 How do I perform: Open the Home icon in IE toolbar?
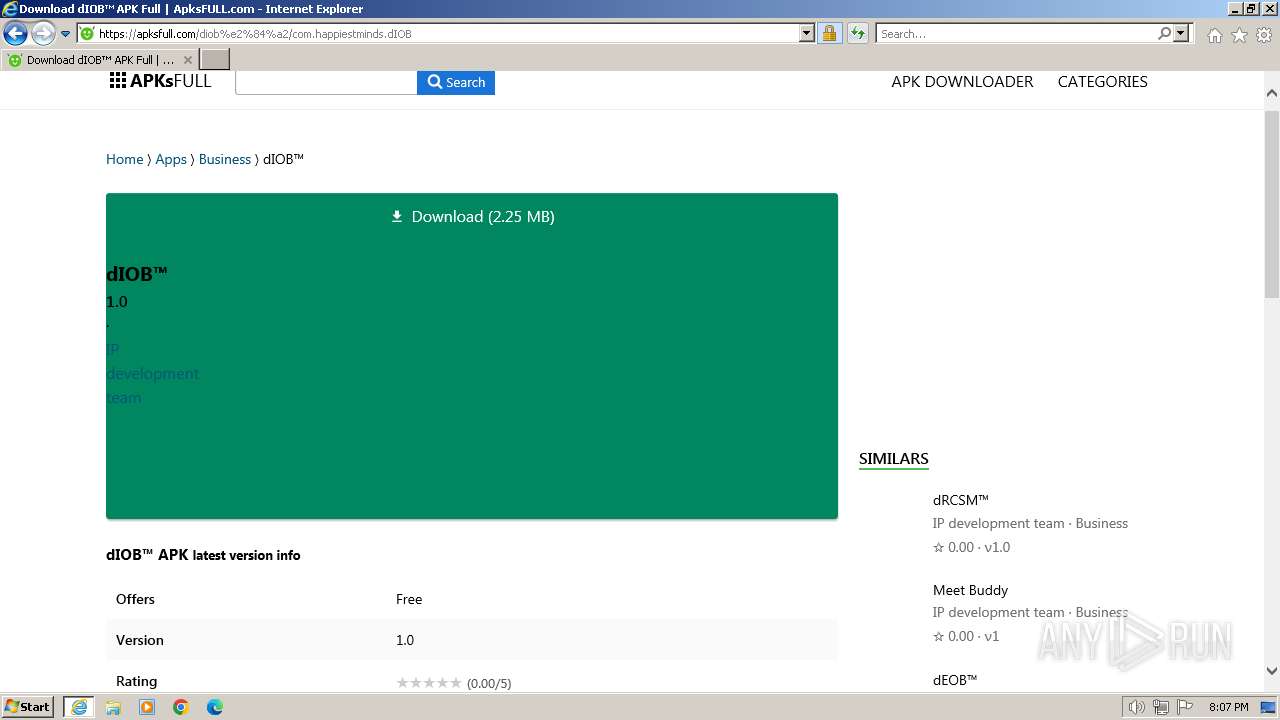[x=1214, y=35]
